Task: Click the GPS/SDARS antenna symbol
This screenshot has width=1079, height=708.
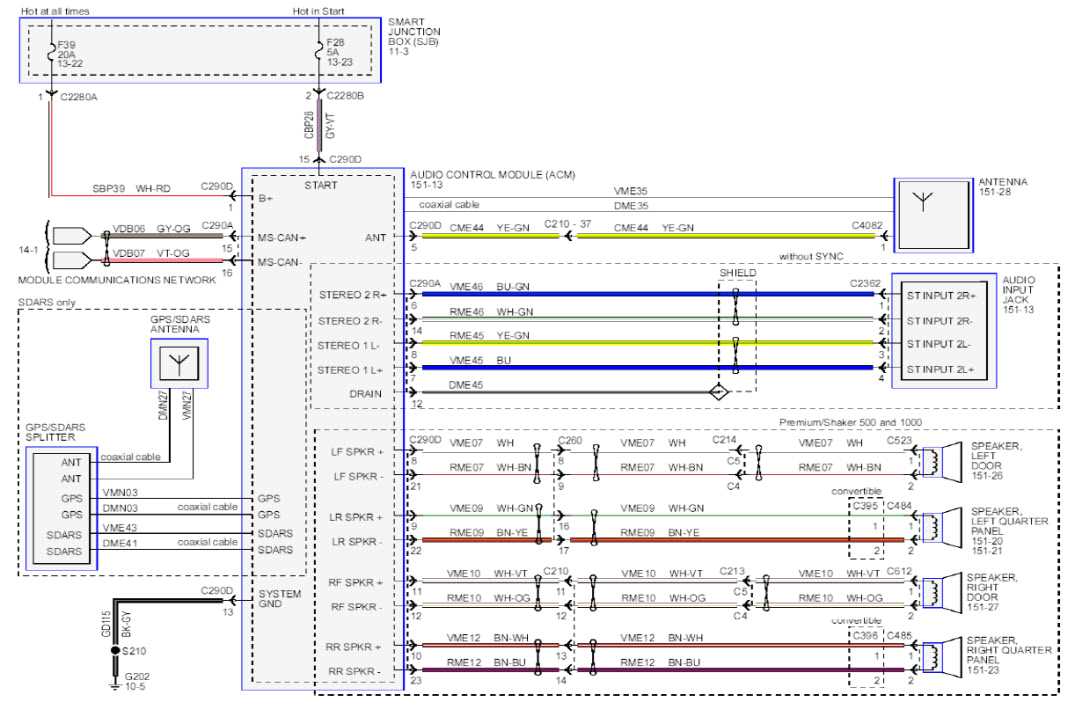Action: 178,364
